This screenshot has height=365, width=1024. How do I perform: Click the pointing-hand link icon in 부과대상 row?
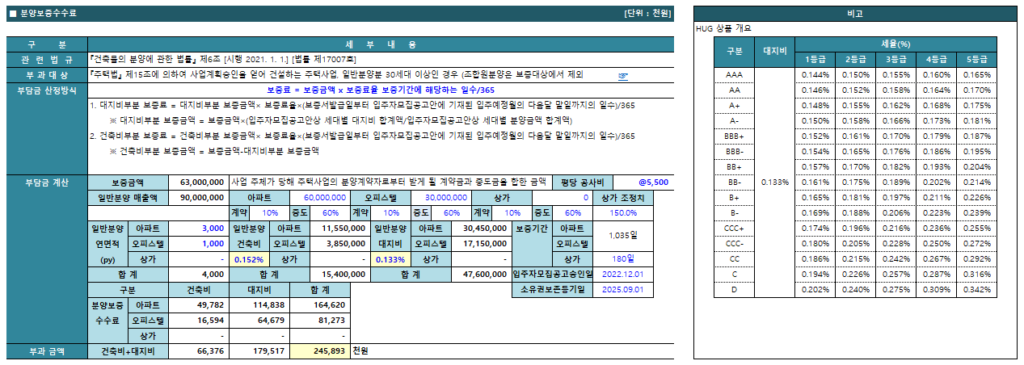coord(623,76)
